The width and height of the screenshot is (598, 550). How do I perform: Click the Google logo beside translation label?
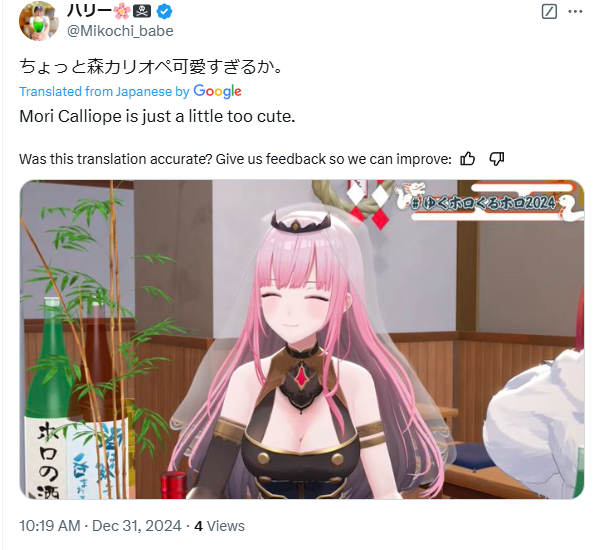tap(217, 92)
